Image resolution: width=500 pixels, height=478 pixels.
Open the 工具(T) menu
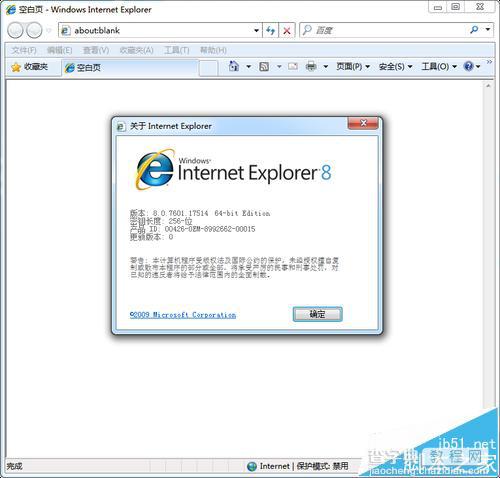[177, 50]
